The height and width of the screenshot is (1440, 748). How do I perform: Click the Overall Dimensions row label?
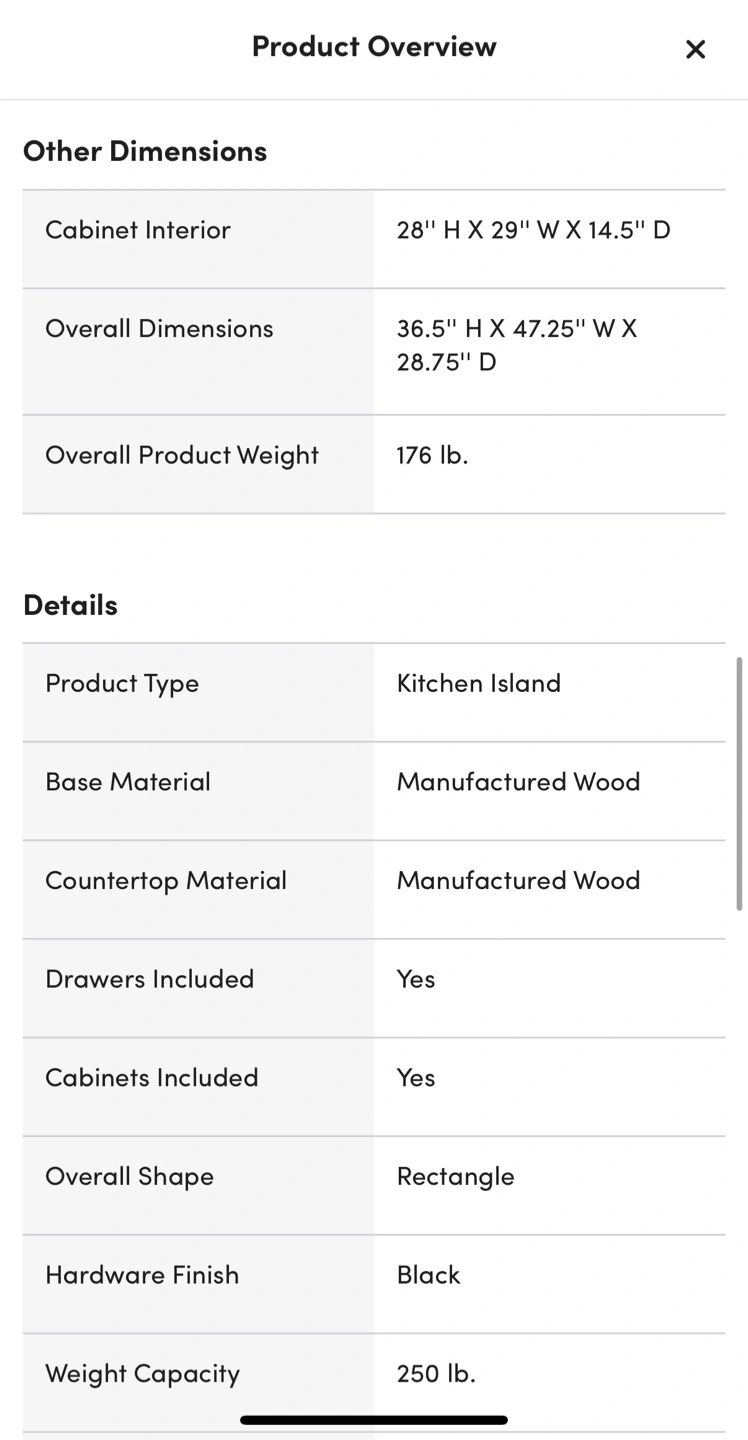(159, 329)
